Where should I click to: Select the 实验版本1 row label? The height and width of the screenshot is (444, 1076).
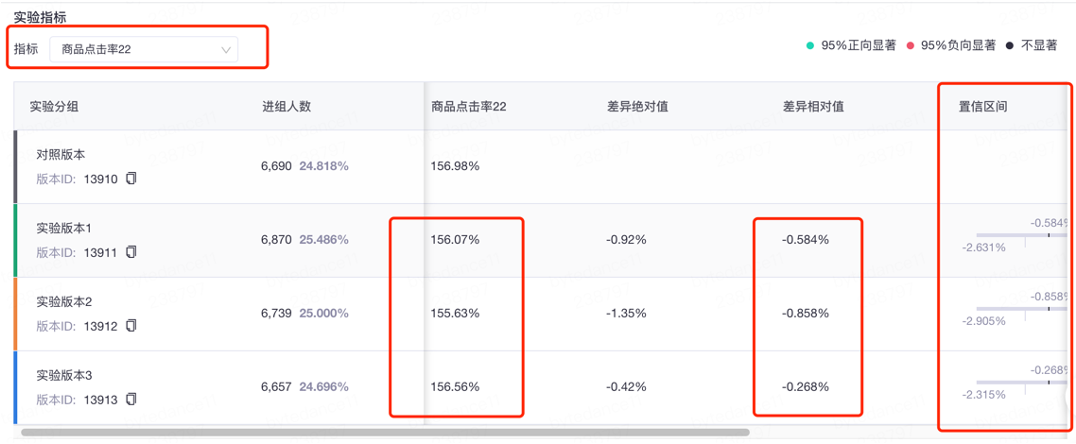[x=64, y=228]
